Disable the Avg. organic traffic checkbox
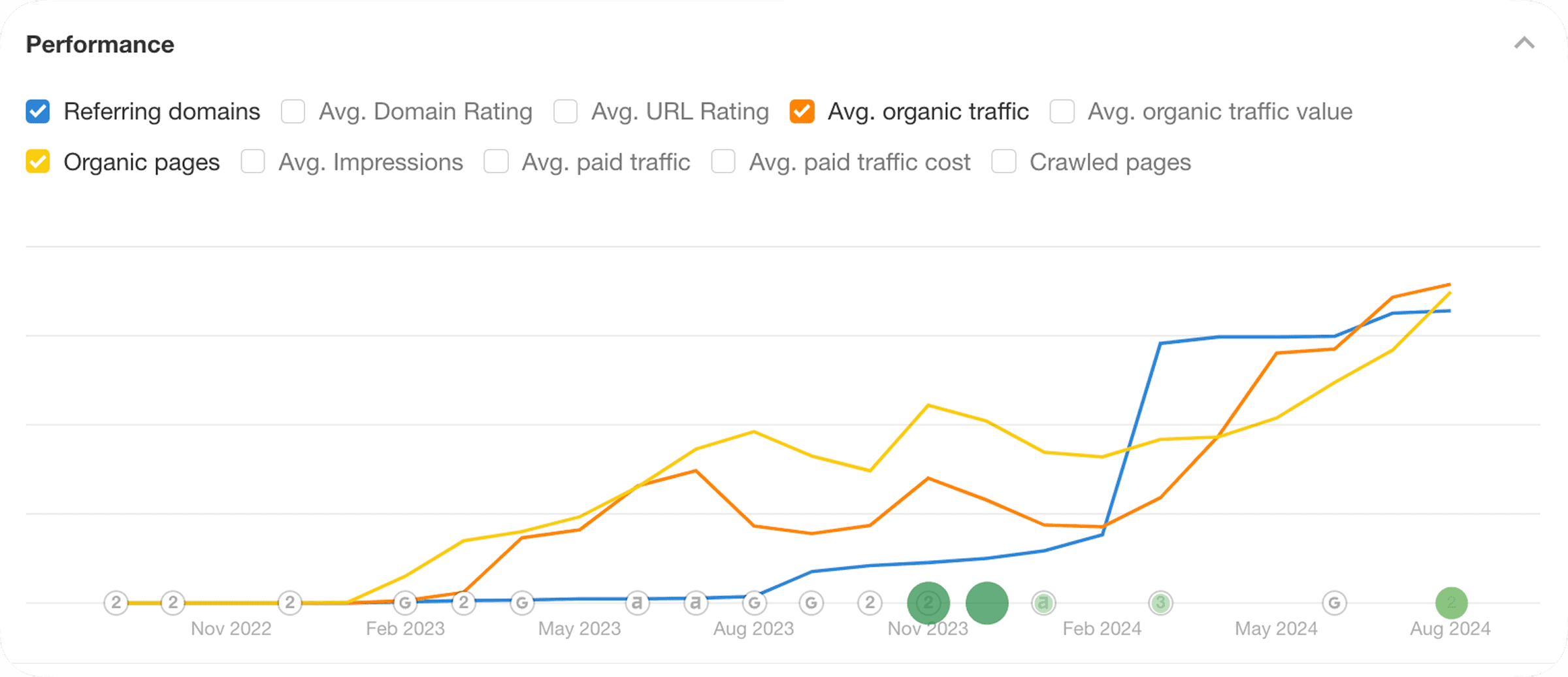The height and width of the screenshot is (677, 1568). (802, 112)
